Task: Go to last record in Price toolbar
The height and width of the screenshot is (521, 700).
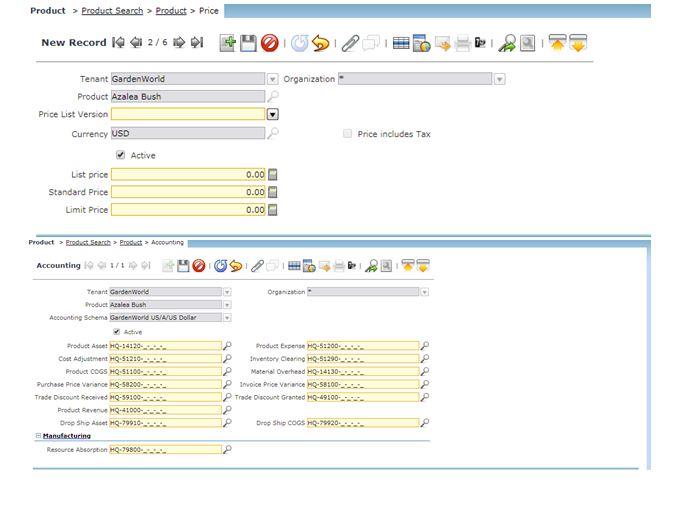Action: (197, 42)
